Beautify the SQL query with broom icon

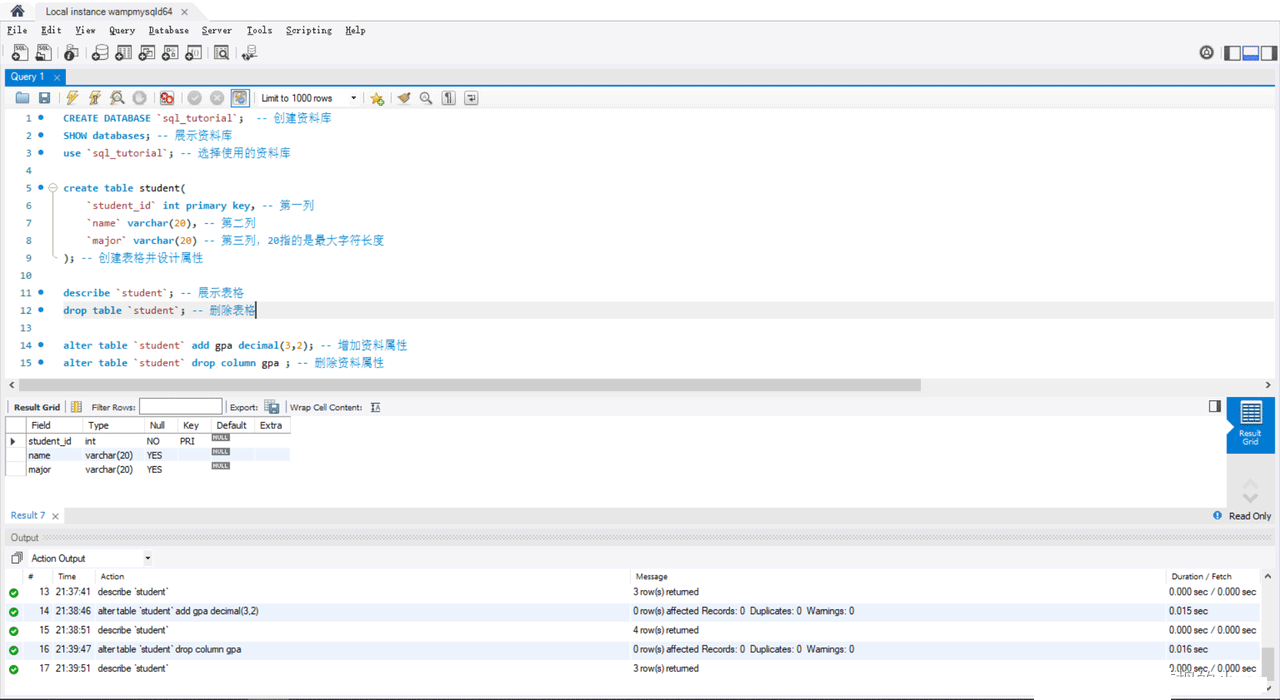click(x=403, y=97)
